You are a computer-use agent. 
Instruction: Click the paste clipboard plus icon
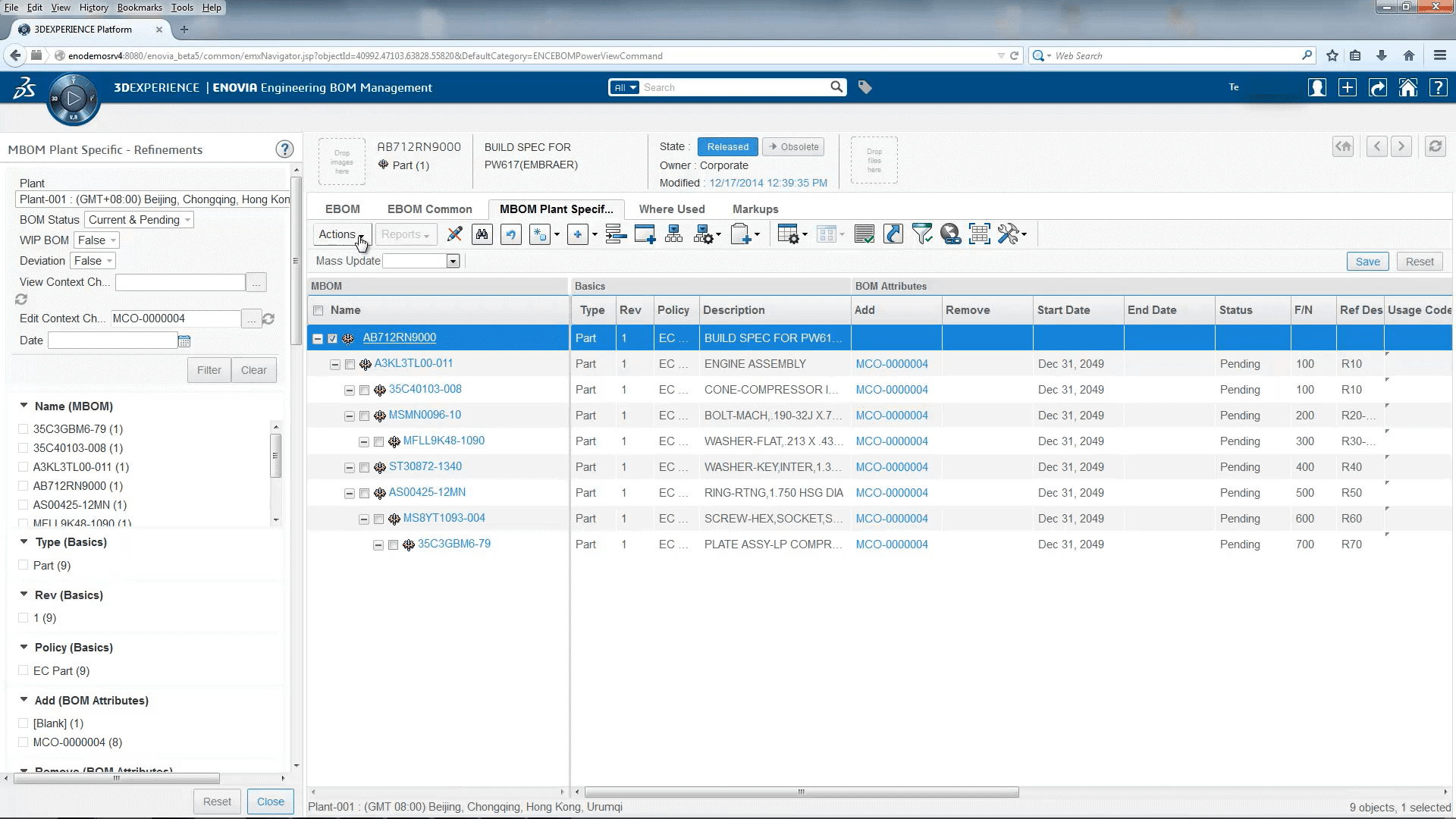(x=741, y=234)
